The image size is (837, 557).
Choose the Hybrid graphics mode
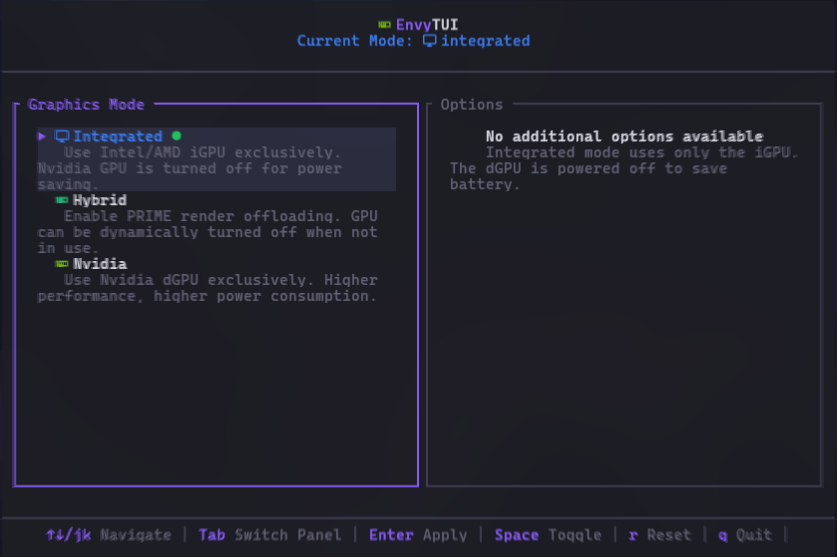(99, 201)
